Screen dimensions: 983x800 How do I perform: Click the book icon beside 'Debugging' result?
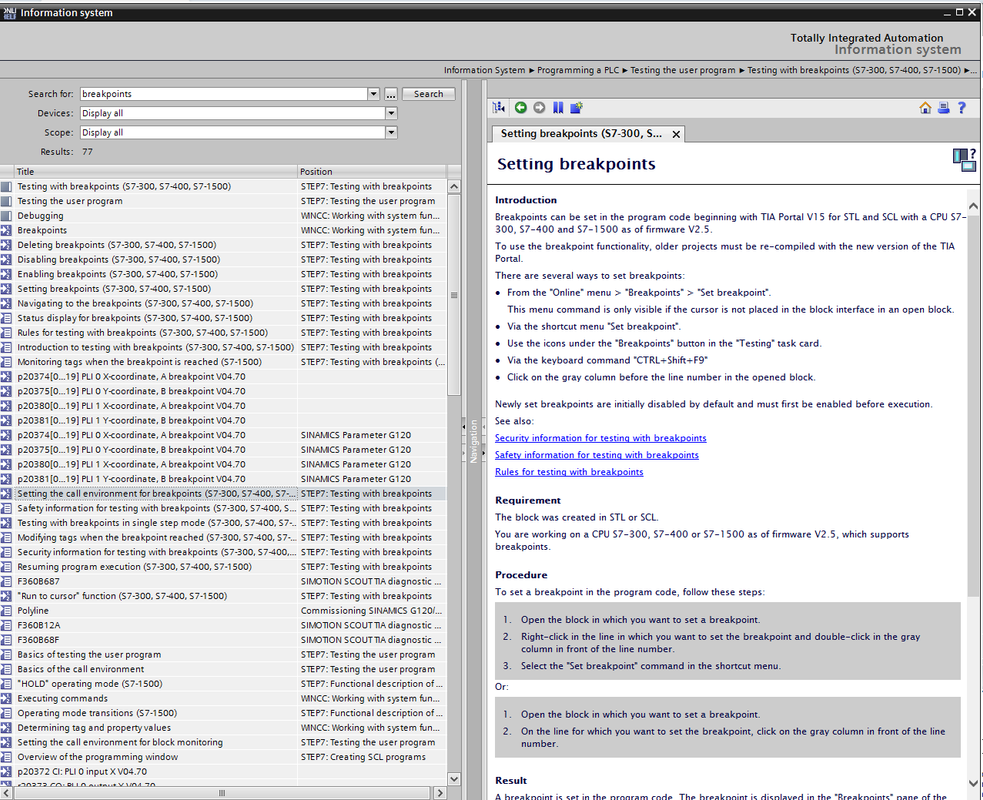click(x=6, y=216)
